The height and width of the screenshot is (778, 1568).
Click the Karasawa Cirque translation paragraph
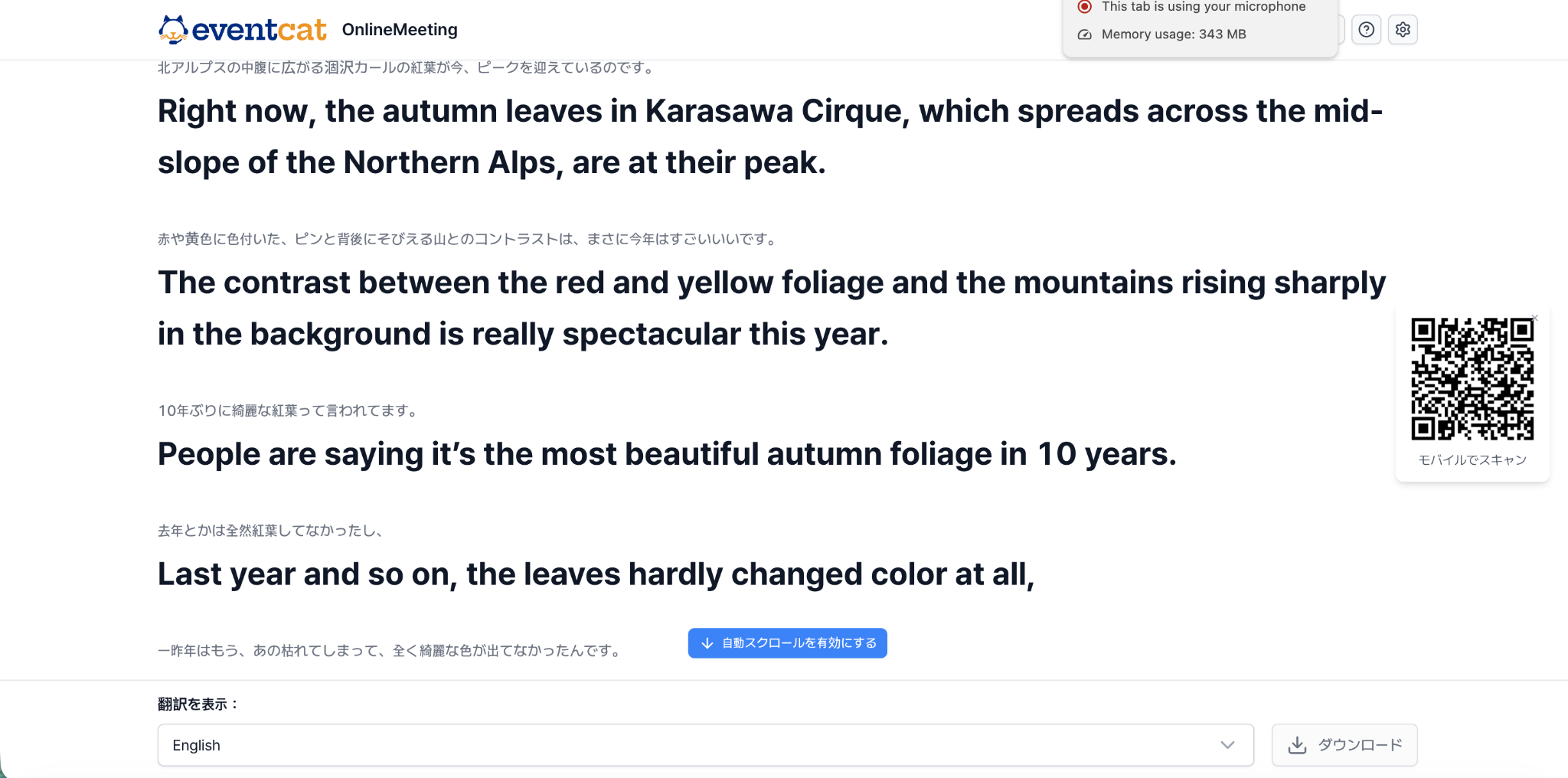click(x=770, y=136)
